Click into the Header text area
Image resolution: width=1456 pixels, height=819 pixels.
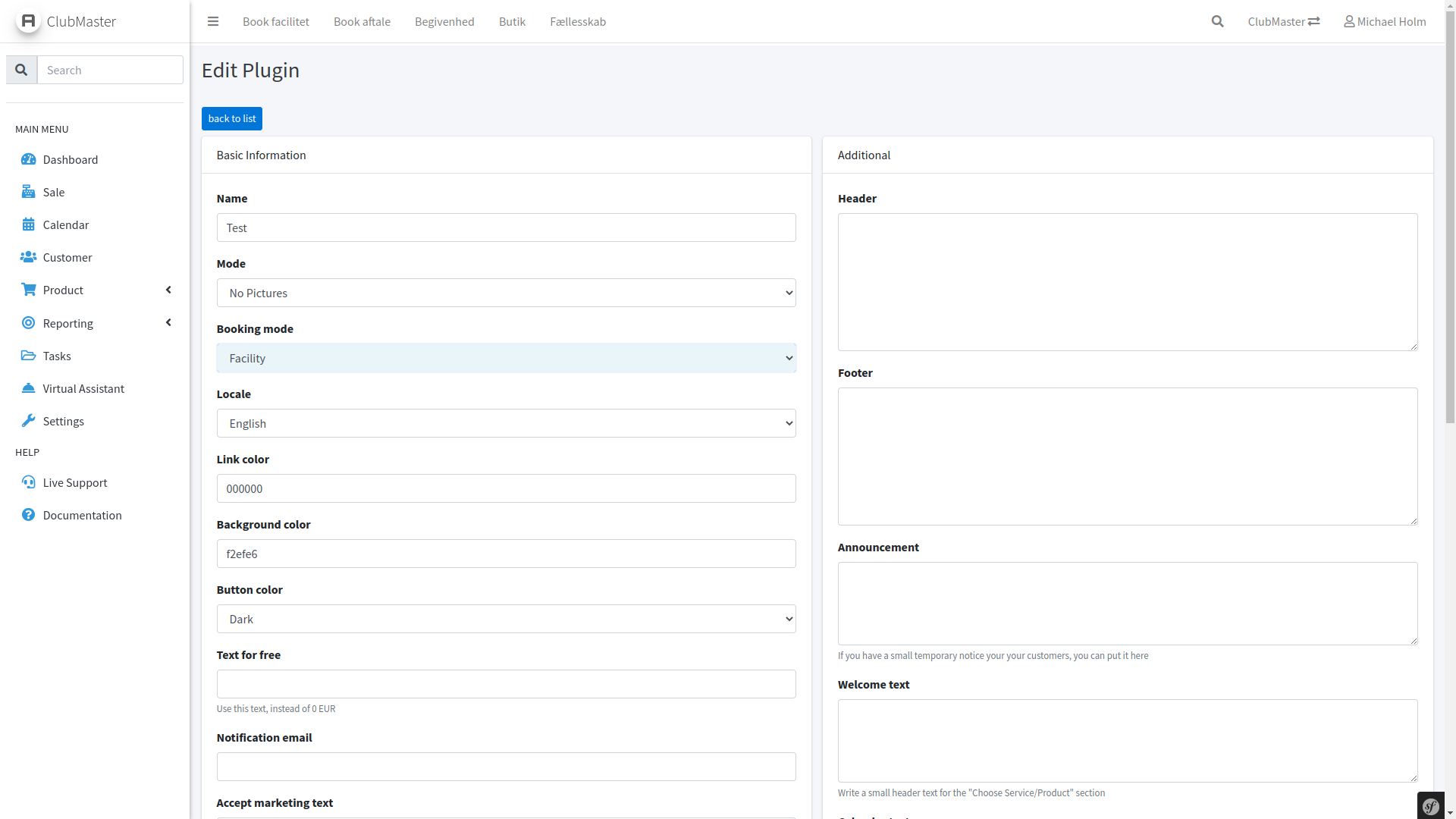pos(1127,282)
